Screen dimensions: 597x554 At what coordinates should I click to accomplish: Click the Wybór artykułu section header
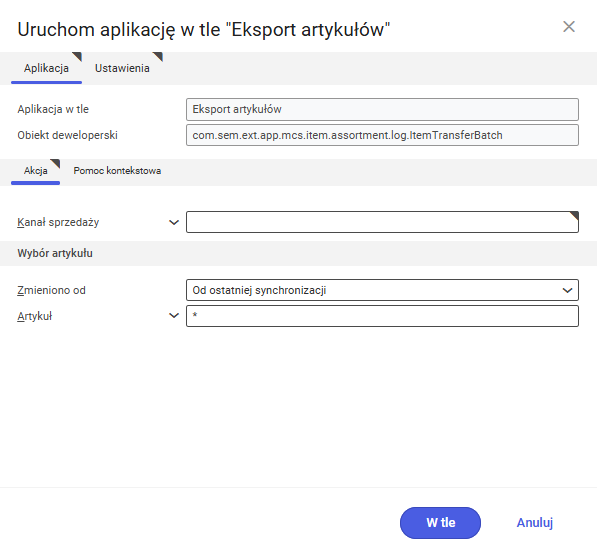tap(55, 253)
